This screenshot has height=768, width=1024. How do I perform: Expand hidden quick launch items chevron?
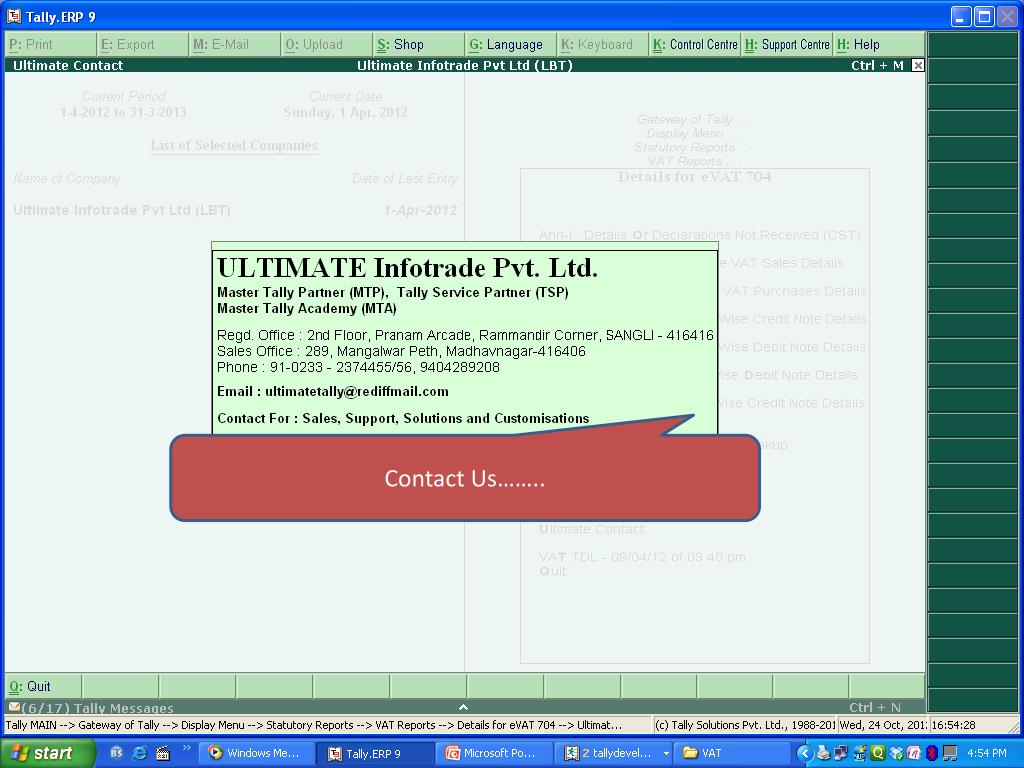click(x=186, y=748)
